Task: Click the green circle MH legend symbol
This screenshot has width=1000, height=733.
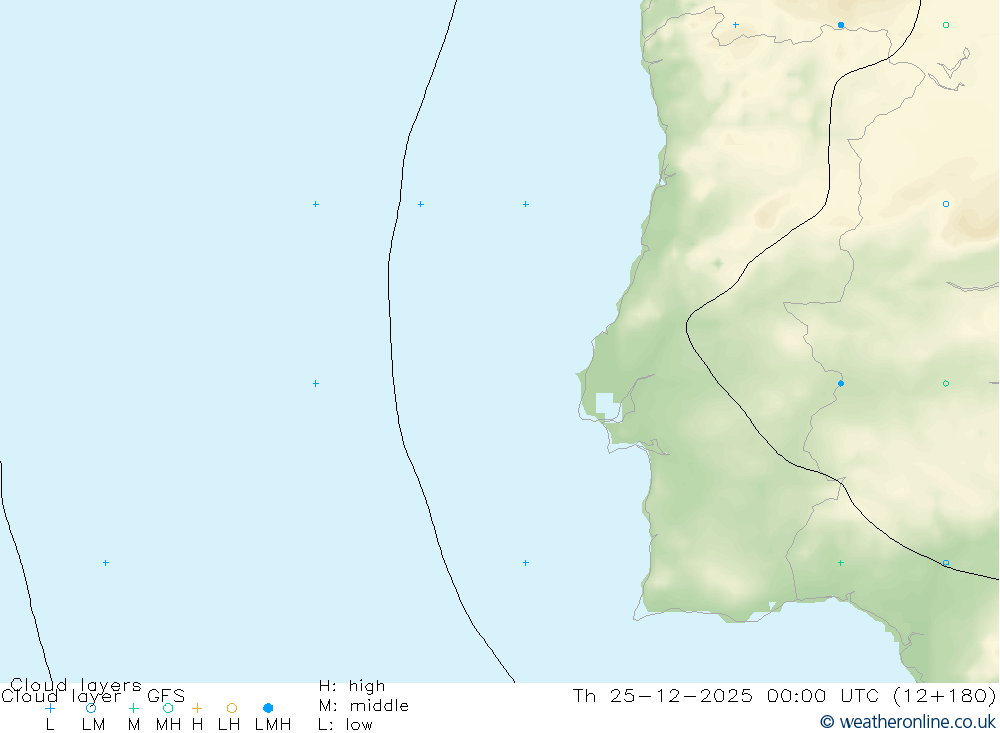Action: [168, 708]
